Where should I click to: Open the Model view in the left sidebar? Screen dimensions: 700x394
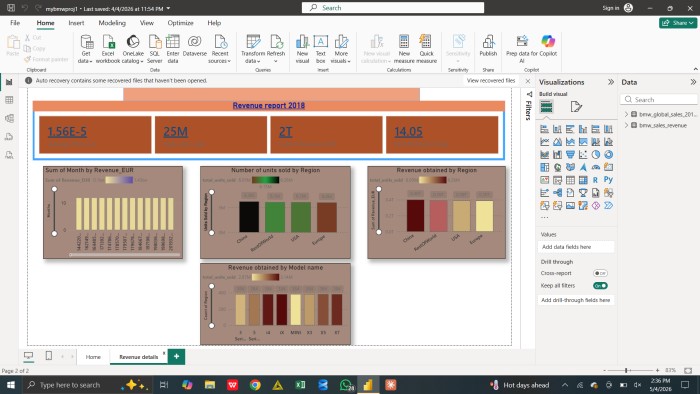(x=9, y=118)
